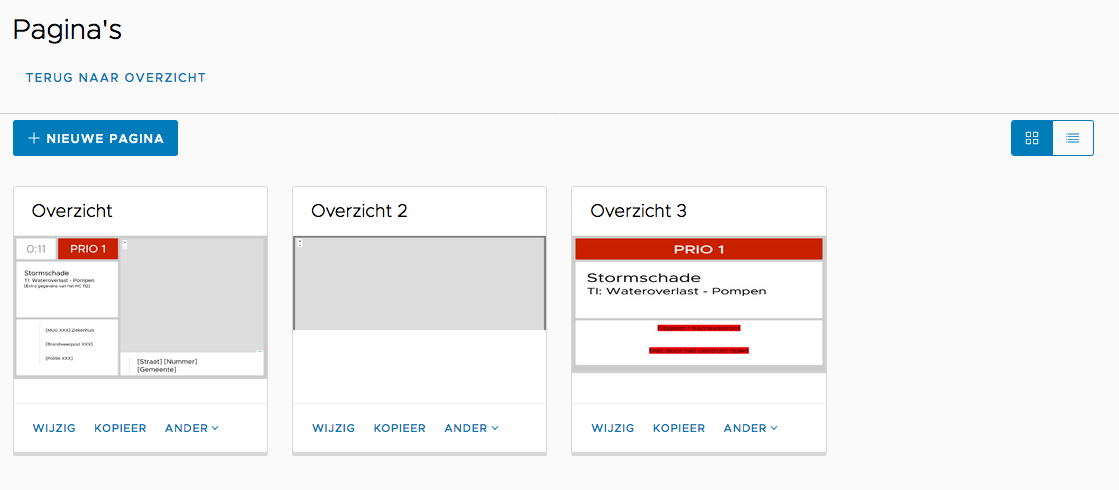Open the empty Overzicht 2 preview thumbnail

(x=419, y=284)
